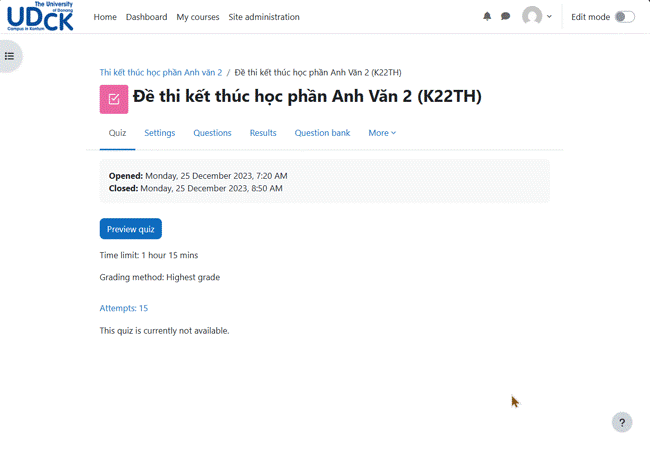
Task: Open the help question mark button
Action: (621, 422)
